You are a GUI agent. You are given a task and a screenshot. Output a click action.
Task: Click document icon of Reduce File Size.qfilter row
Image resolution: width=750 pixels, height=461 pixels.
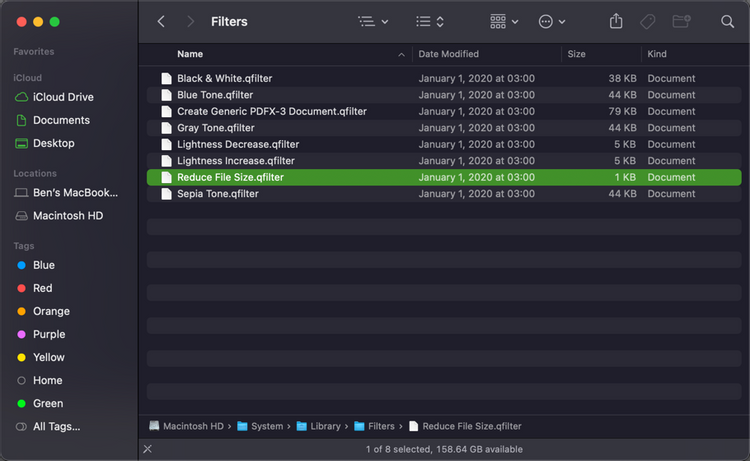pyautogui.click(x=166, y=177)
